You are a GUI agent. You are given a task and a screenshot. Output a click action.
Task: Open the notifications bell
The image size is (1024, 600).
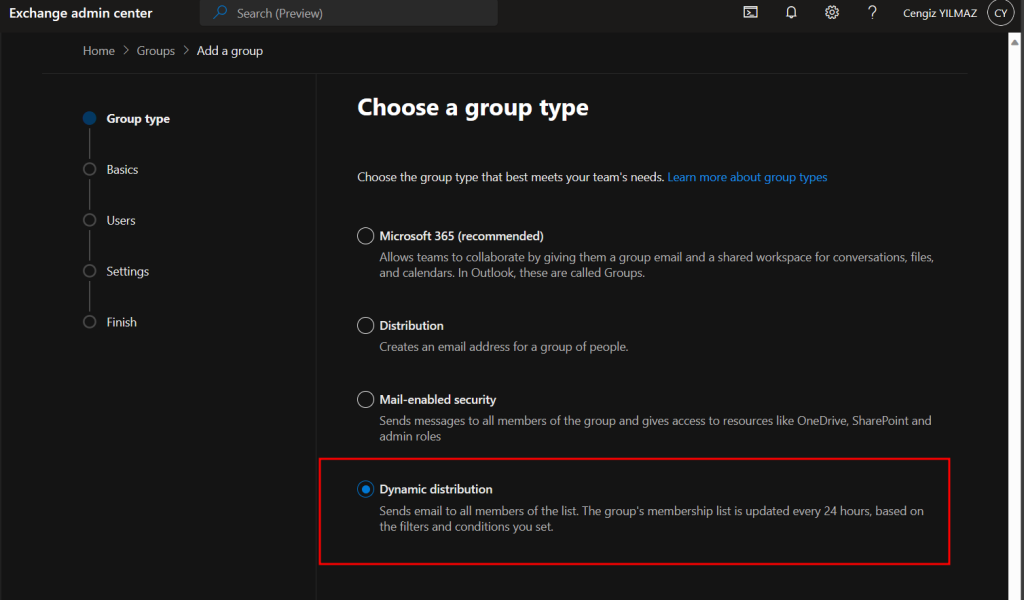tap(791, 13)
